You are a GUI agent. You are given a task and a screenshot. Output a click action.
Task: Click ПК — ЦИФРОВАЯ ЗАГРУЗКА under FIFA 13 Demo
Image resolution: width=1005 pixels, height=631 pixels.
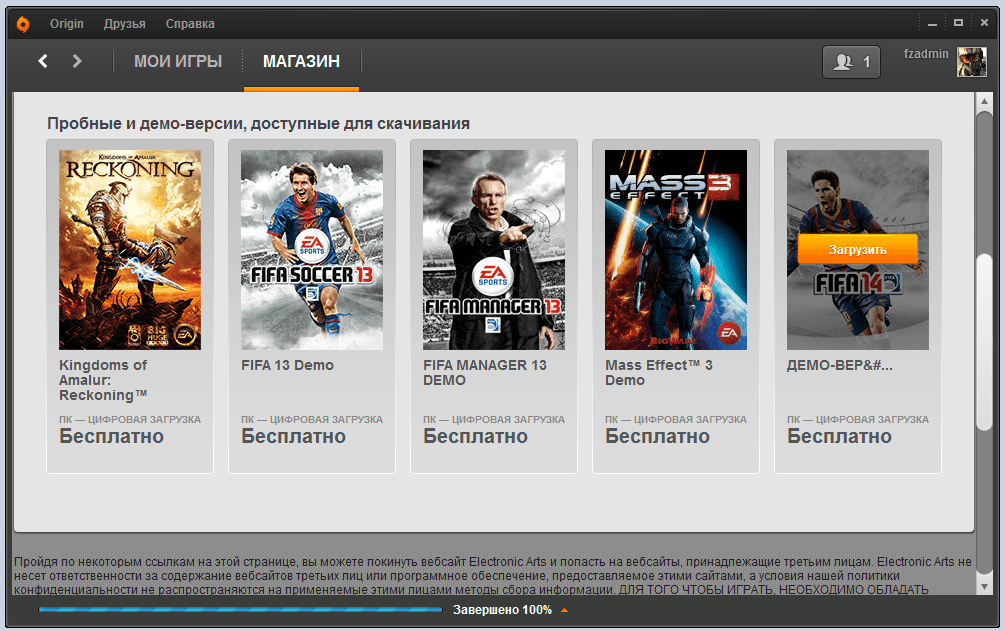pos(312,419)
